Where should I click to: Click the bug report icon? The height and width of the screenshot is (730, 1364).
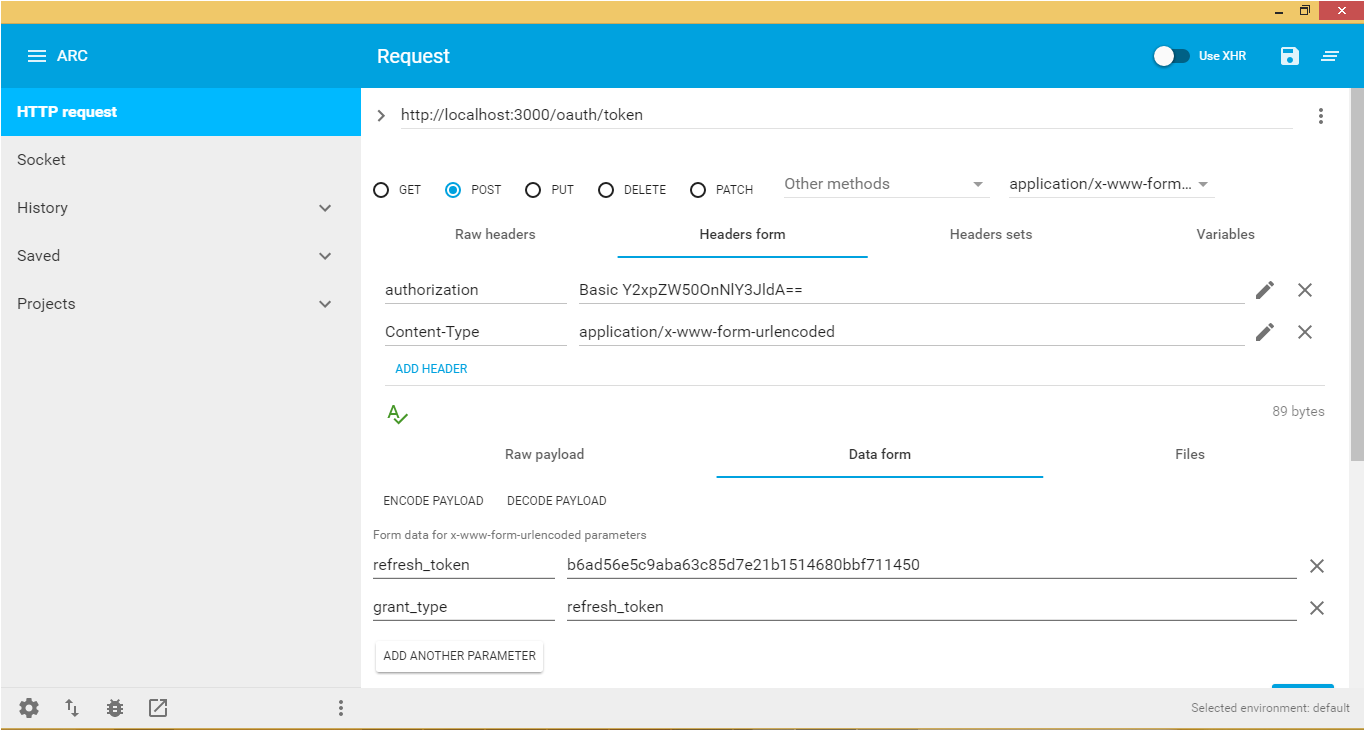(x=115, y=708)
